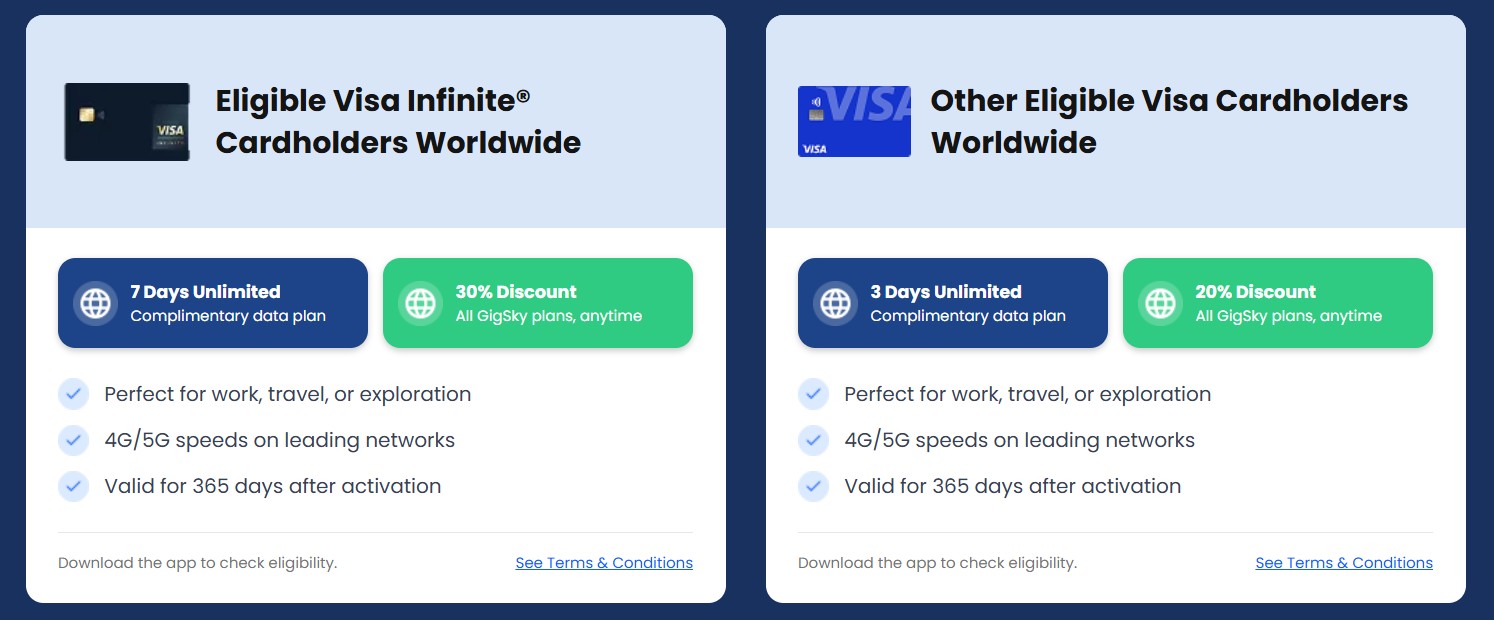Click globe icon in 20% Discount badge

(1160, 303)
